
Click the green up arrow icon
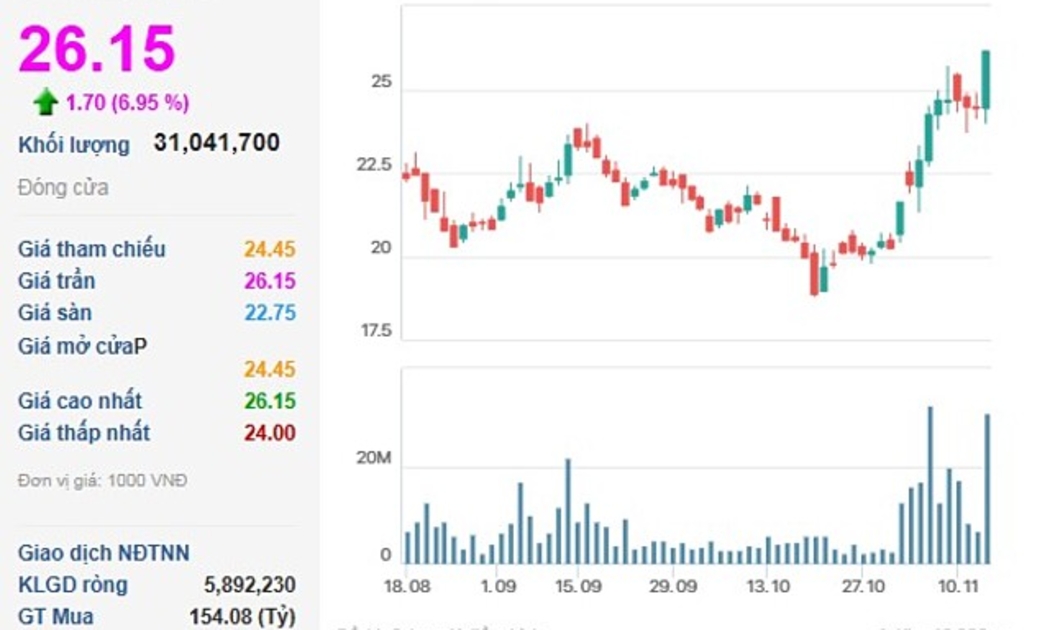point(45,101)
